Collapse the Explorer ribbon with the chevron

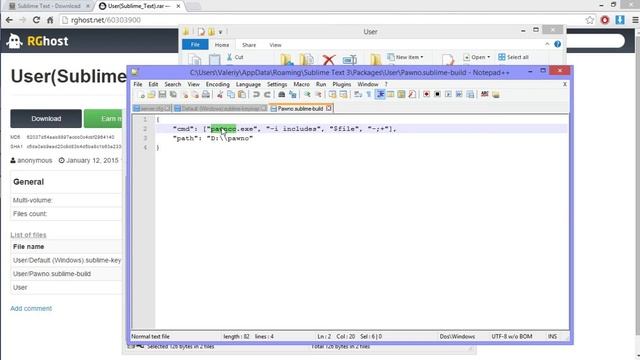[547, 44]
